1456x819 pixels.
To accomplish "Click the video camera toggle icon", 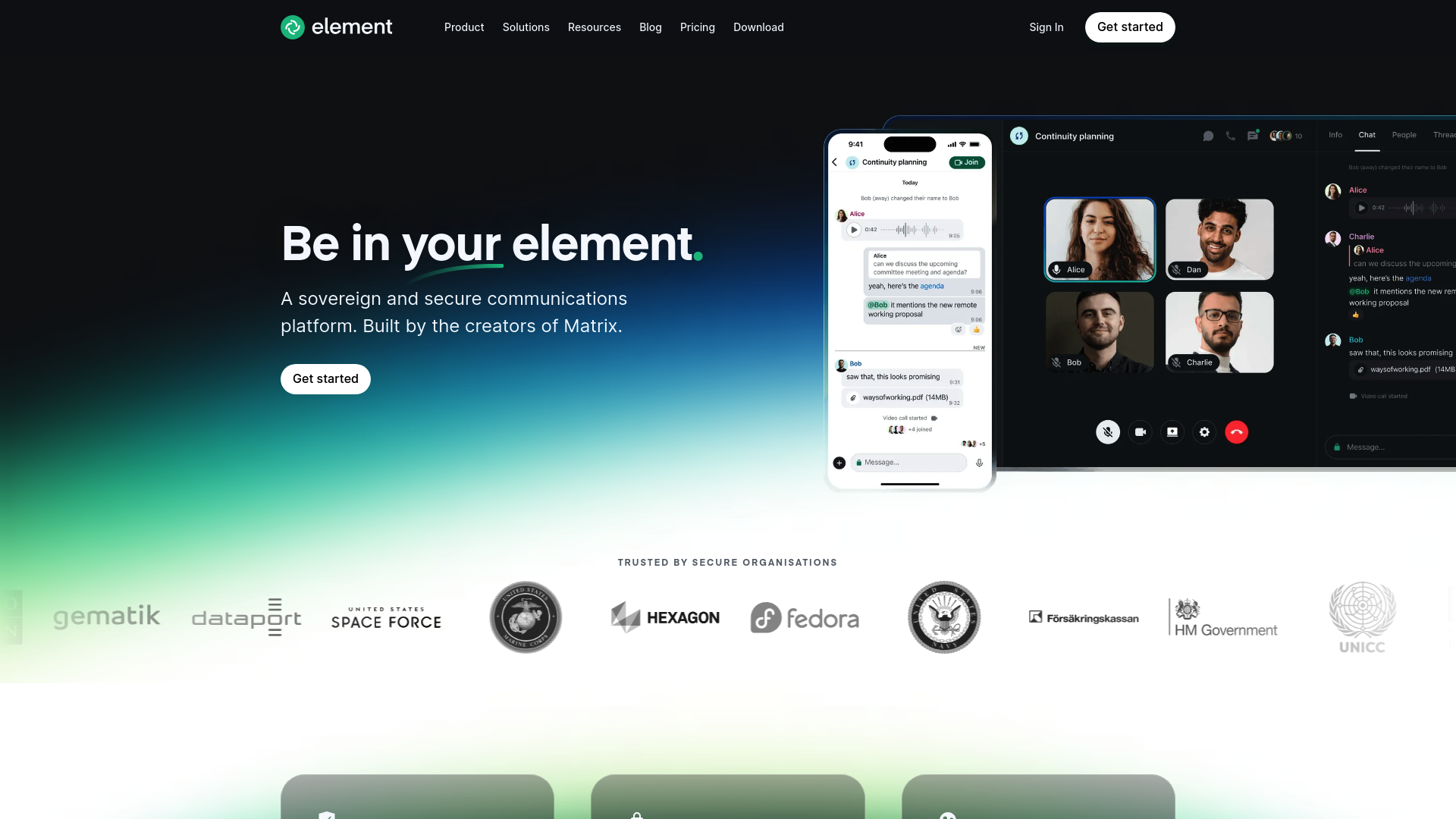I will [1140, 432].
